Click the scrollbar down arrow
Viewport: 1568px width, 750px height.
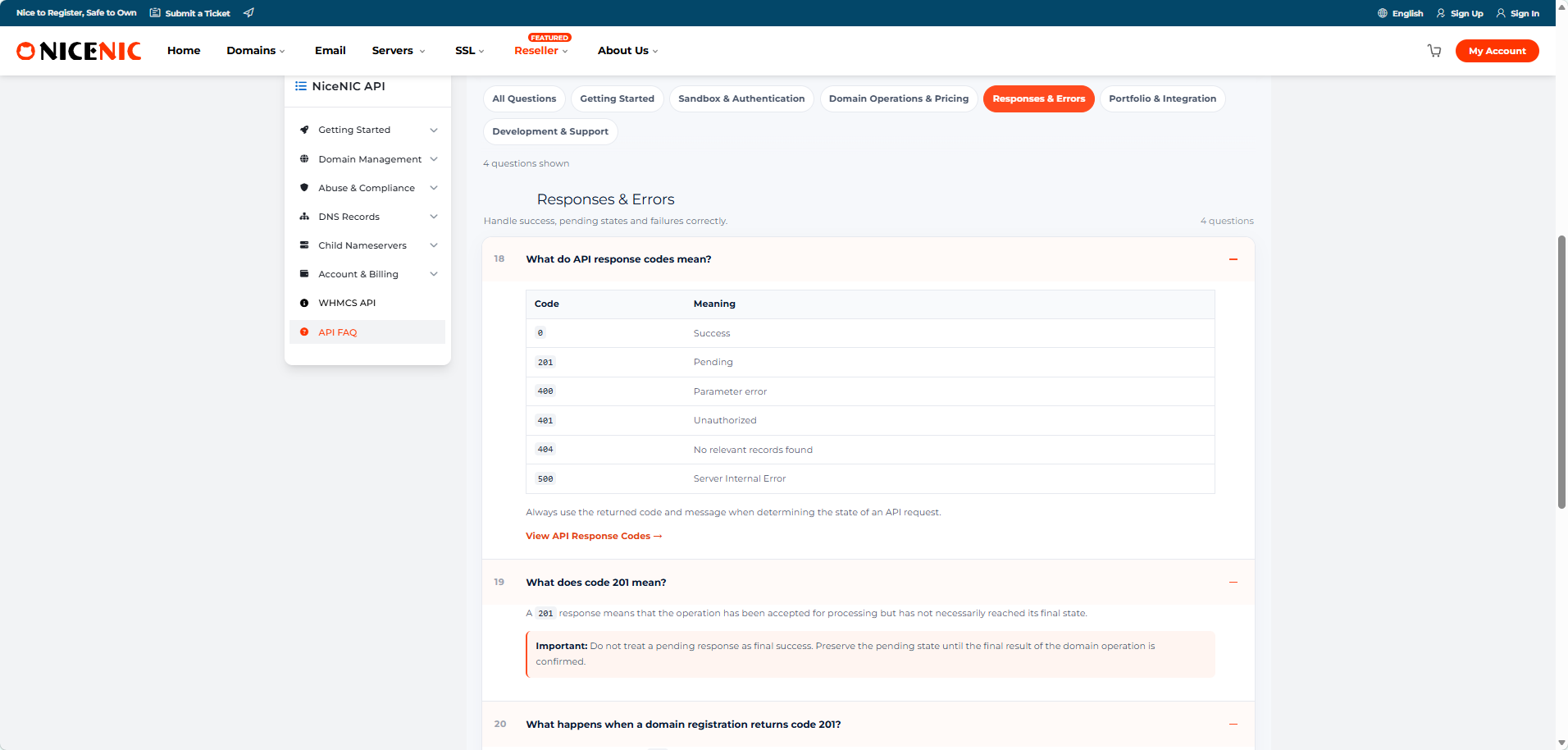point(1561,743)
